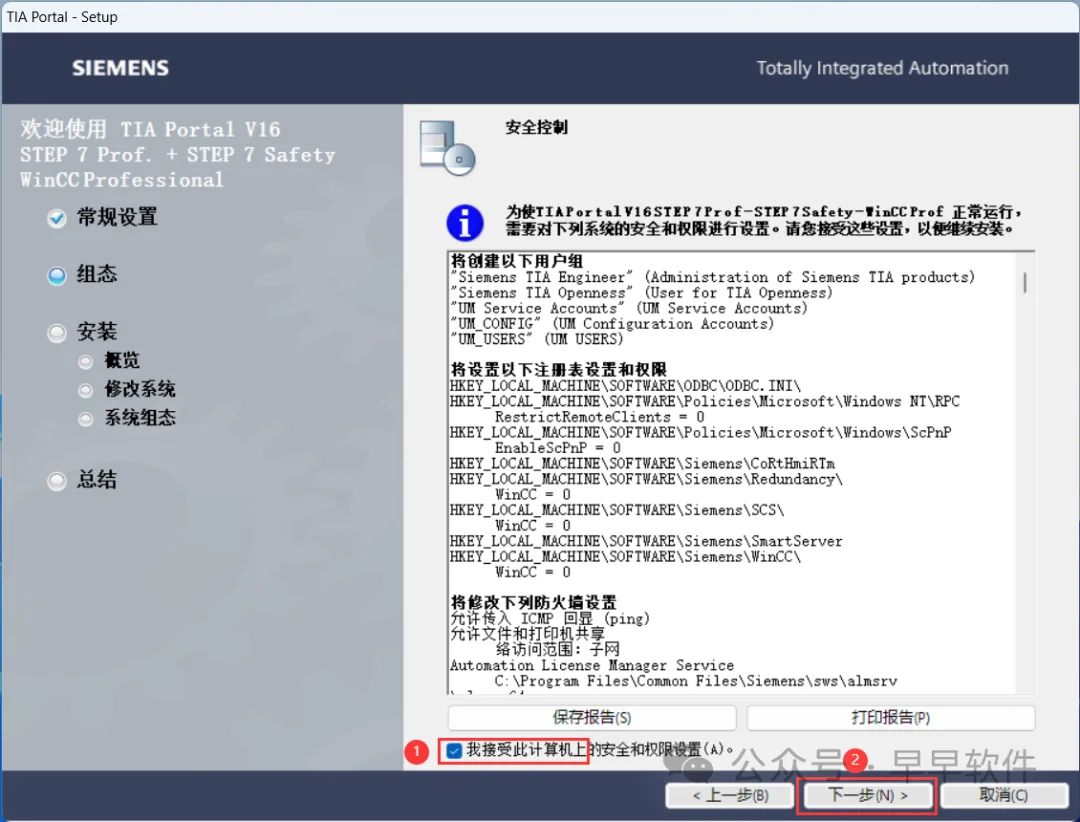Click the blue information icon
The width and height of the screenshot is (1080, 822).
point(465,223)
